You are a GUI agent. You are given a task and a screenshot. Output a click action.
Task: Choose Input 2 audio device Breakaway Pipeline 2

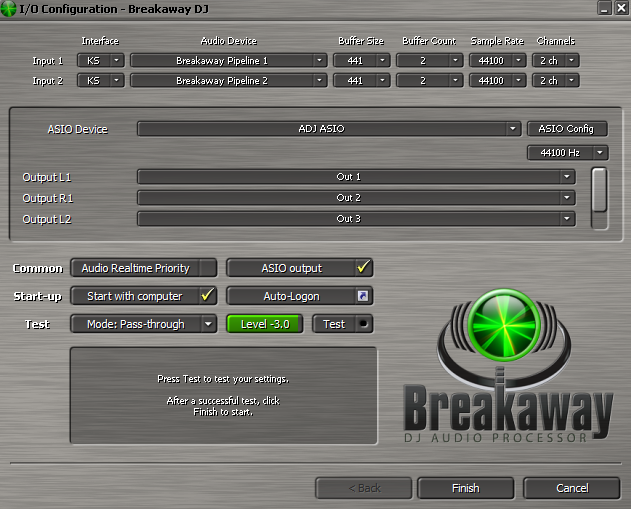click(229, 80)
